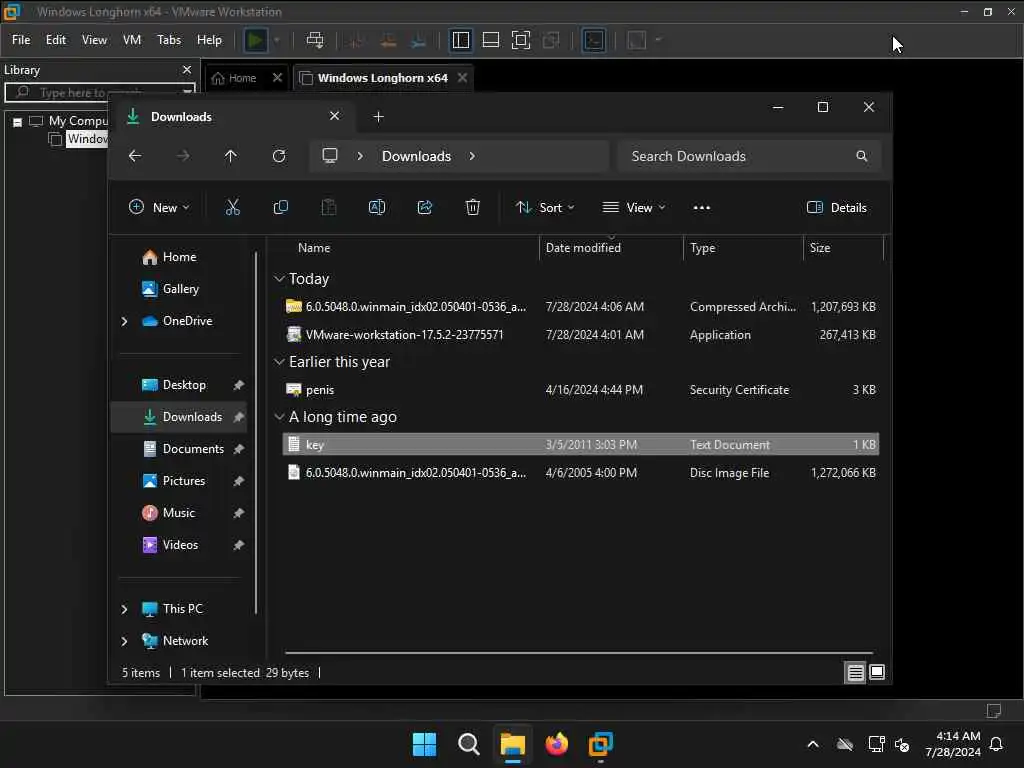This screenshot has height=768, width=1024.
Task: Expand OneDrive in navigation pane
Action: (124, 321)
